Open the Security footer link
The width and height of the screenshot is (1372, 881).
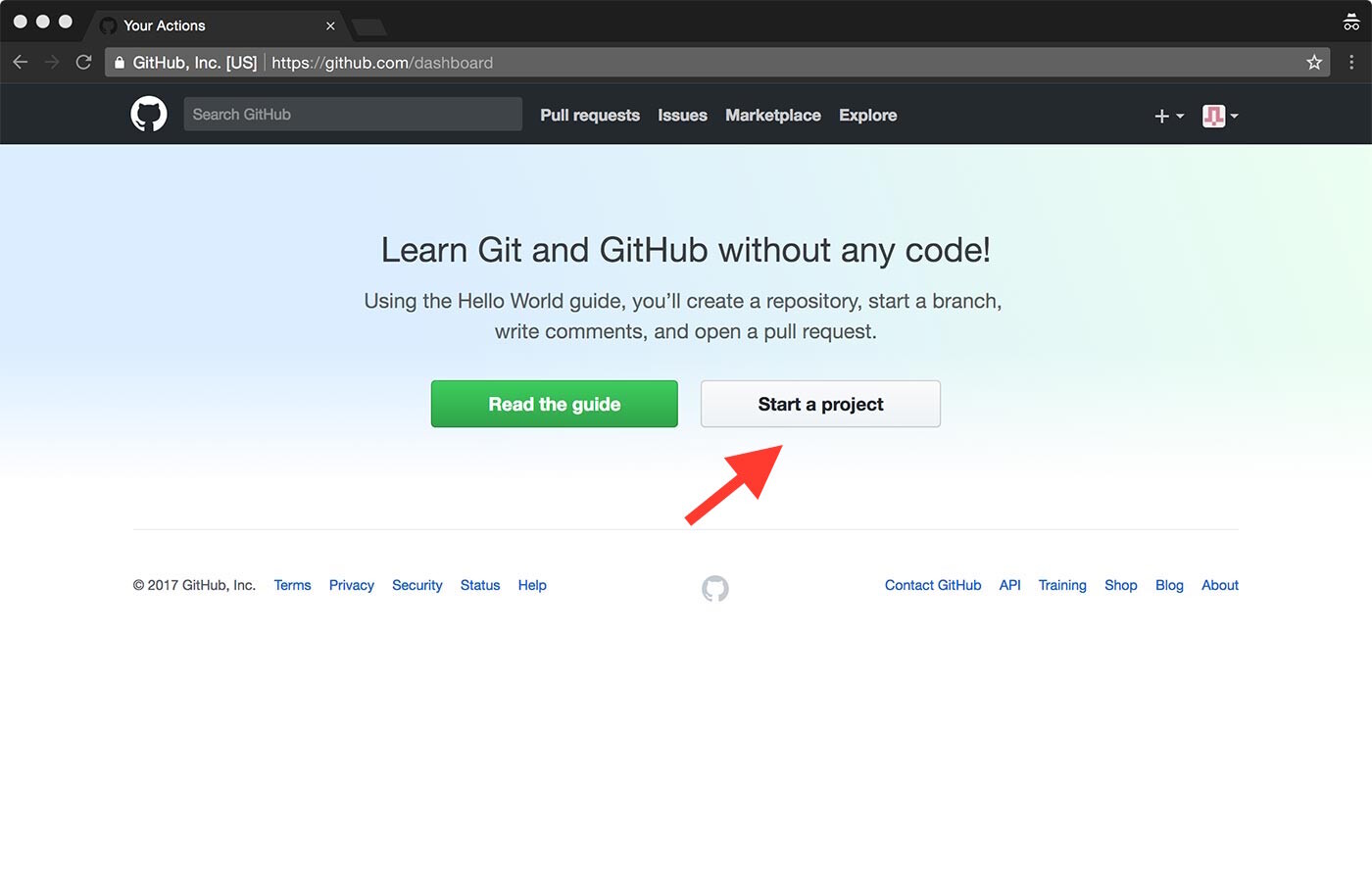point(417,585)
